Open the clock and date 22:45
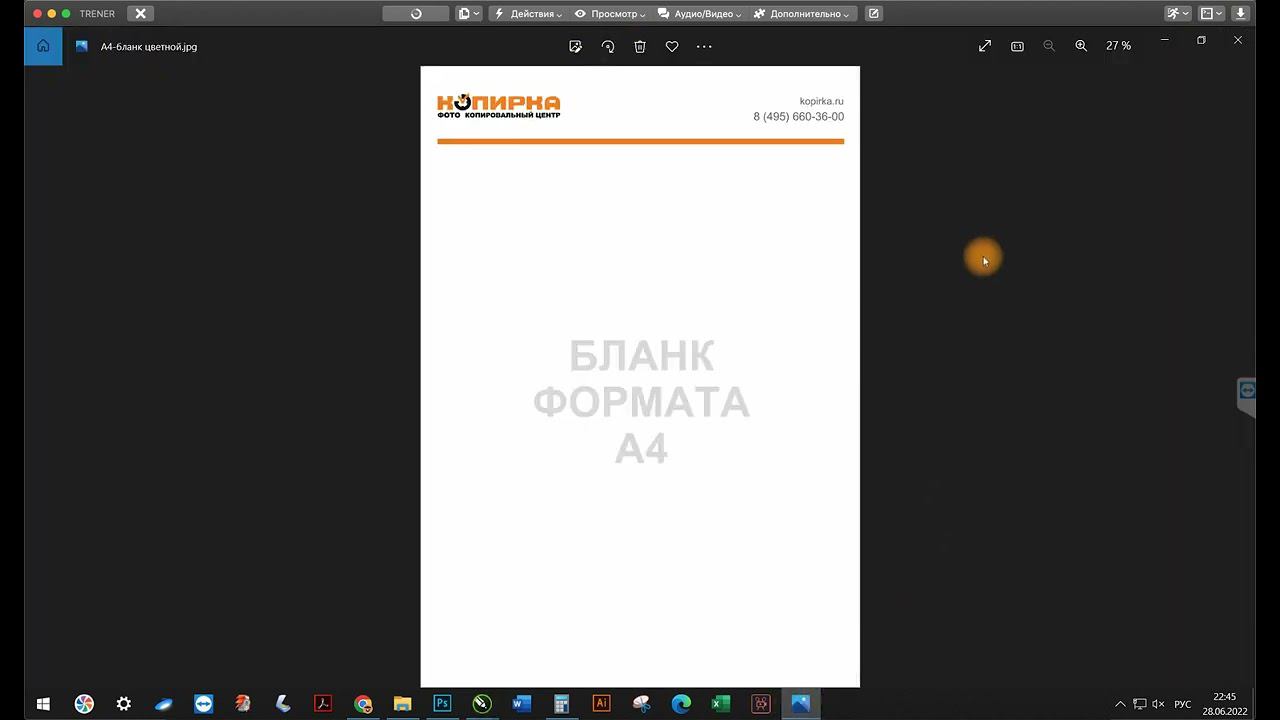This screenshot has width=1280, height=720. [x=1224, y=704]
